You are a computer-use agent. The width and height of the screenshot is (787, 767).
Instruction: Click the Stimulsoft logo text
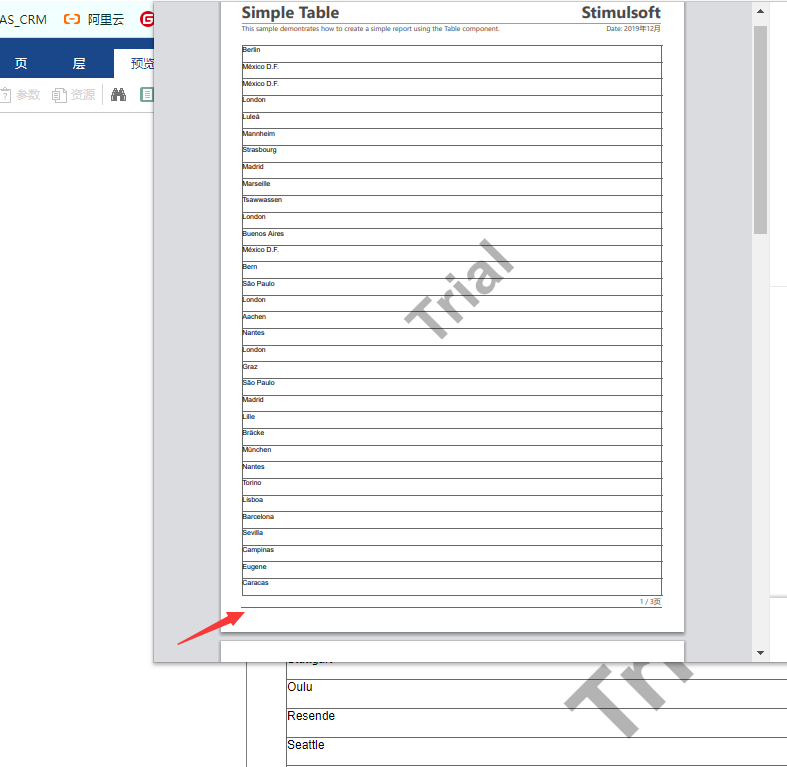click(x=621, y=13)
